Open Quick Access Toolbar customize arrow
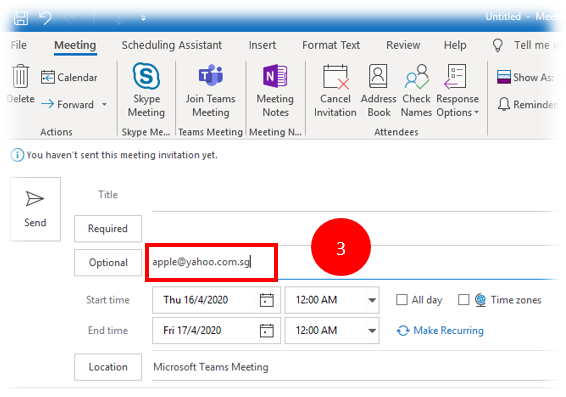Viewport: 566px width, 397px height. [x=143, y=18]
